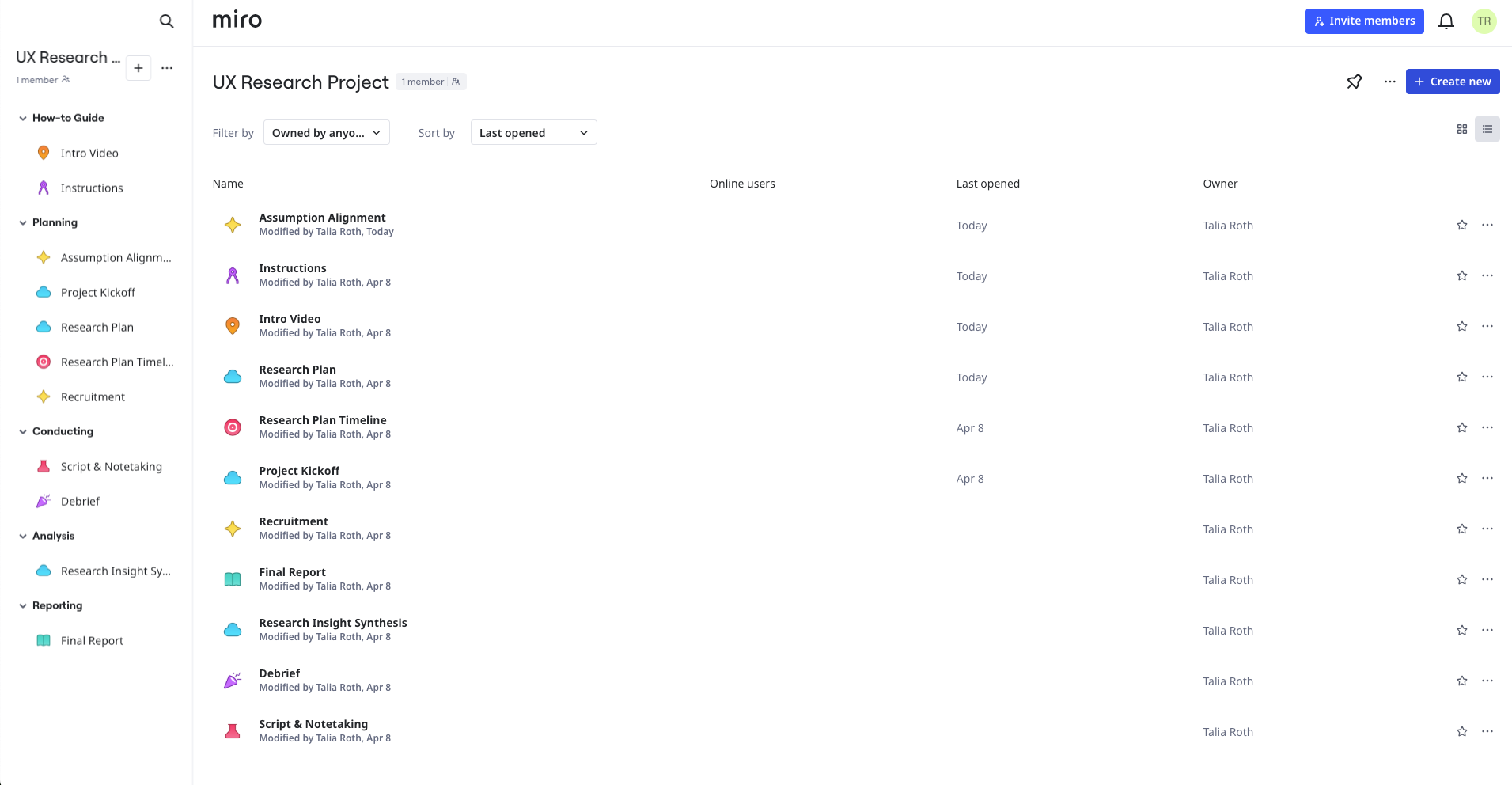Click the Name column header

(228, 184)
